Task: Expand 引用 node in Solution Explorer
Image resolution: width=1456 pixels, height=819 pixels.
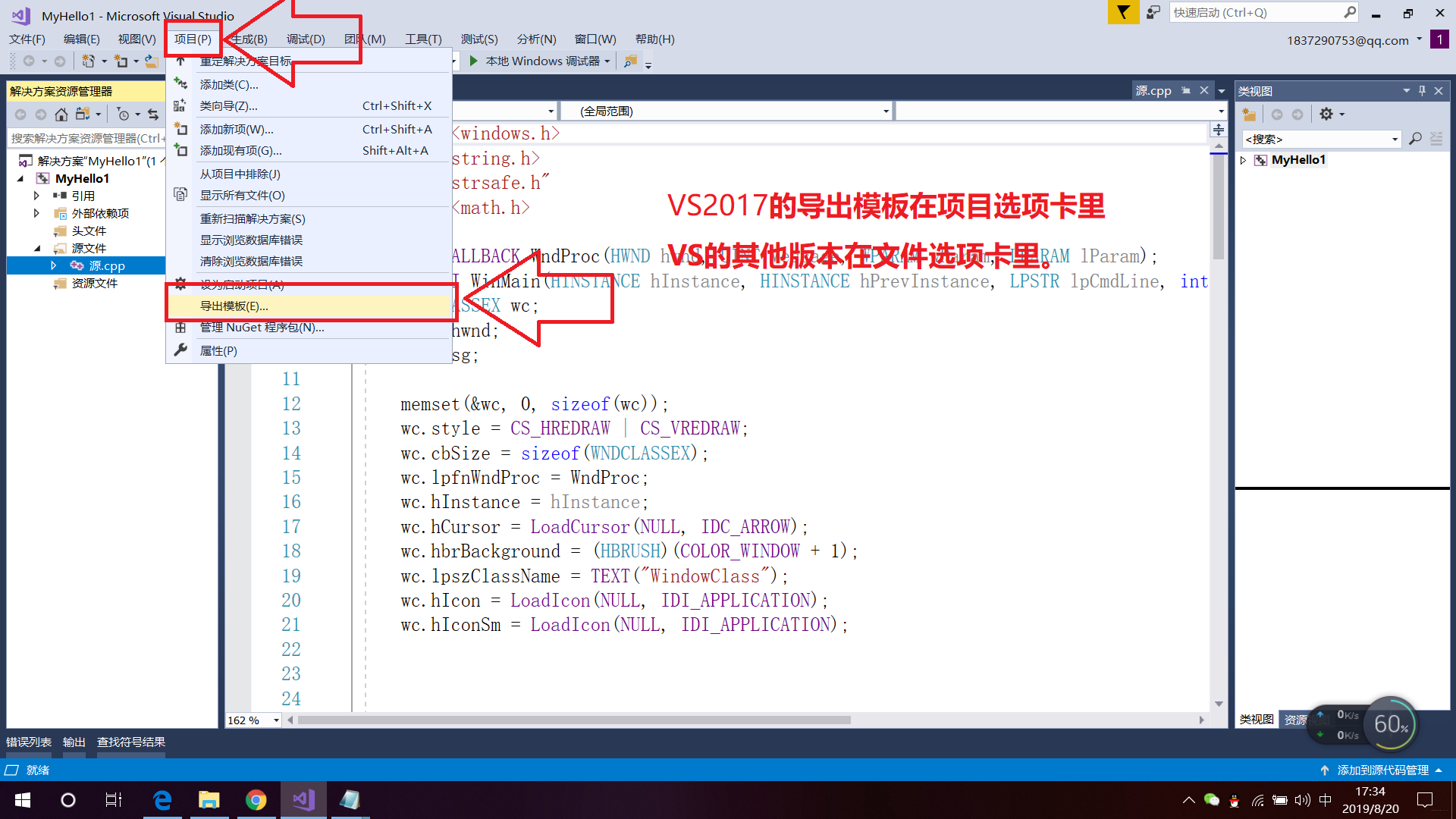Action: (x=36, y=196)
